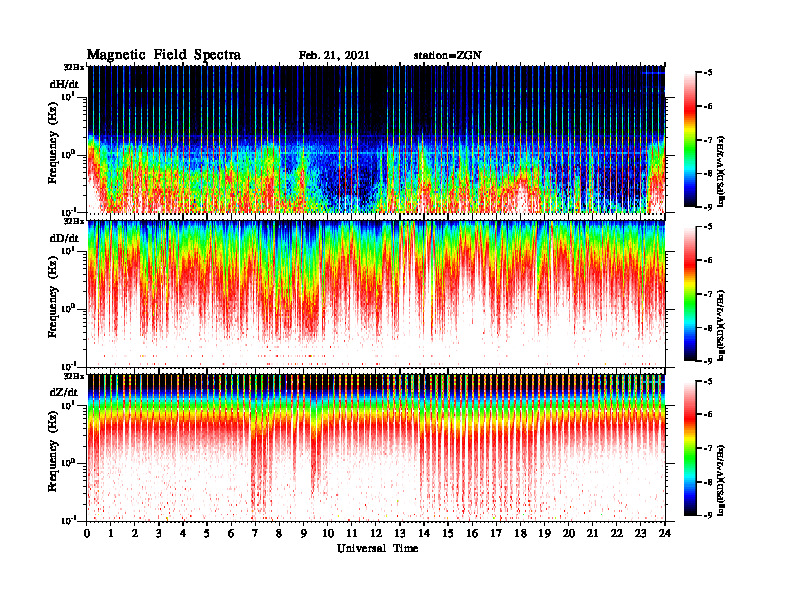Screen dimensions: 792x612
Task: Click the '-9' tick on the dZ/dt color bar
Action: tap(708, 515)
